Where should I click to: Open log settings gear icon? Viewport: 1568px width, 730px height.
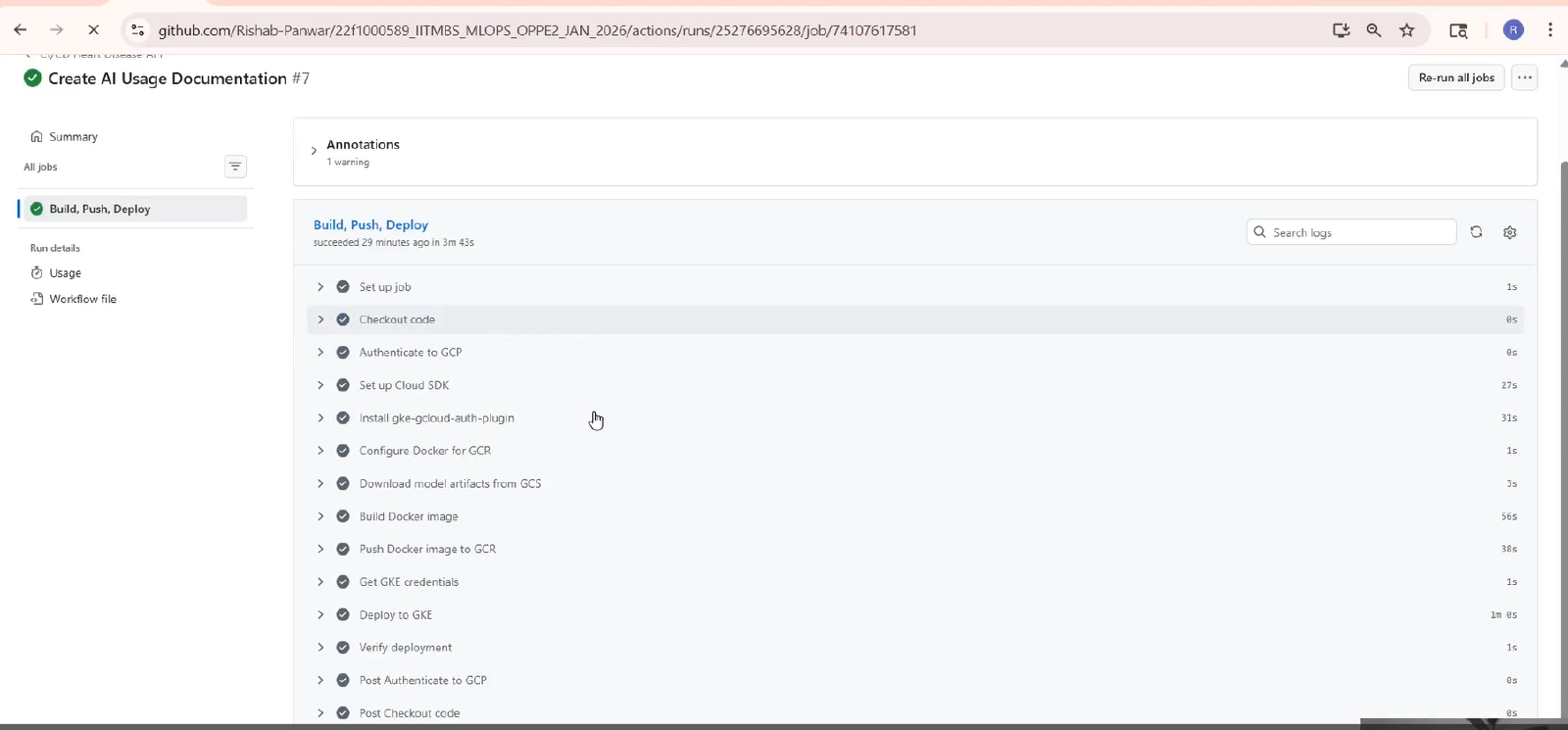(1509, 232)
